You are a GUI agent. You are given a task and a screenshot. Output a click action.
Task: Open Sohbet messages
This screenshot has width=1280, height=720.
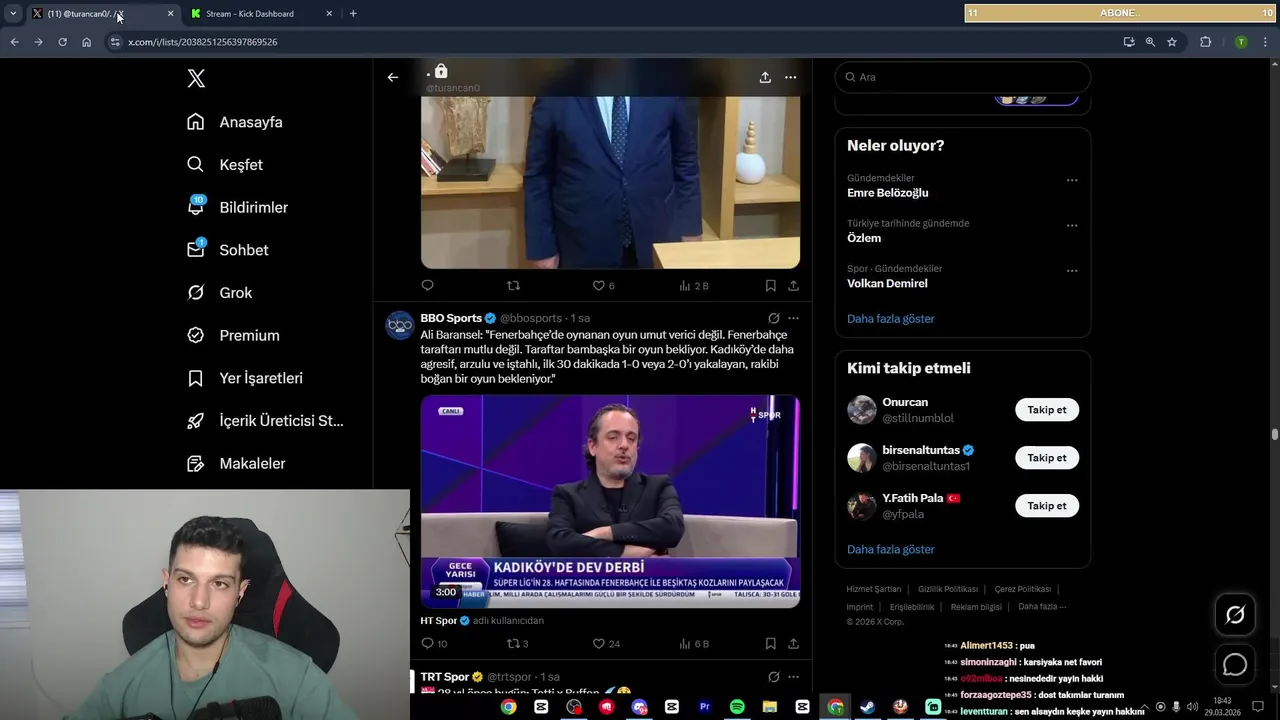click(227, 250)
